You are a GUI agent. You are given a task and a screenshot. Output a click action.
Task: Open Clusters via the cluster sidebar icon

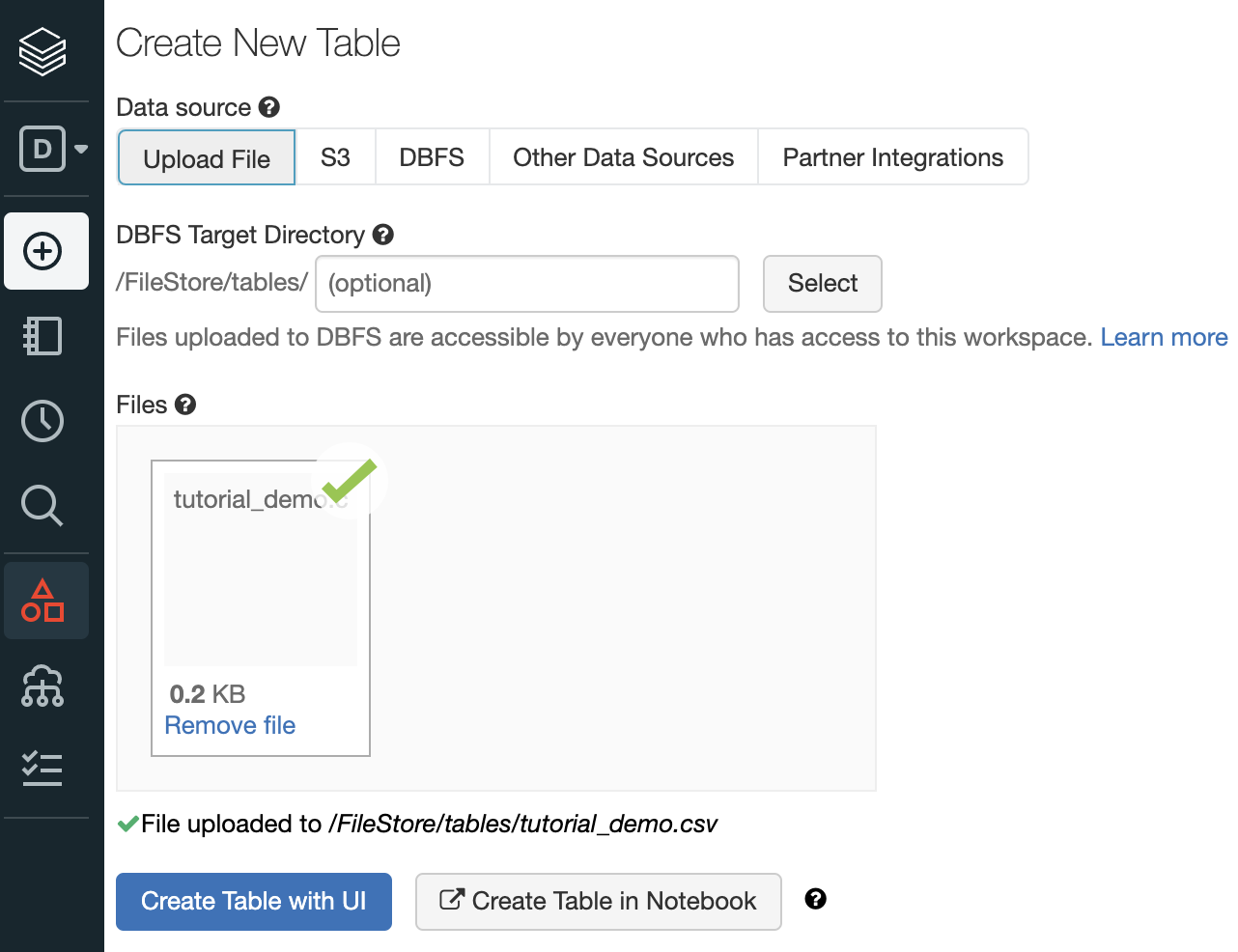[x=42, y=686]
